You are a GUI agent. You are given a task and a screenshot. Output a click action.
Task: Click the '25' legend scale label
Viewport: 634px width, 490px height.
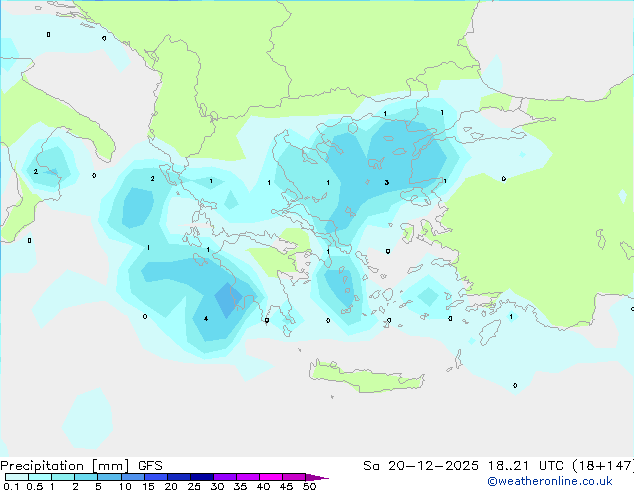(194, 486)
